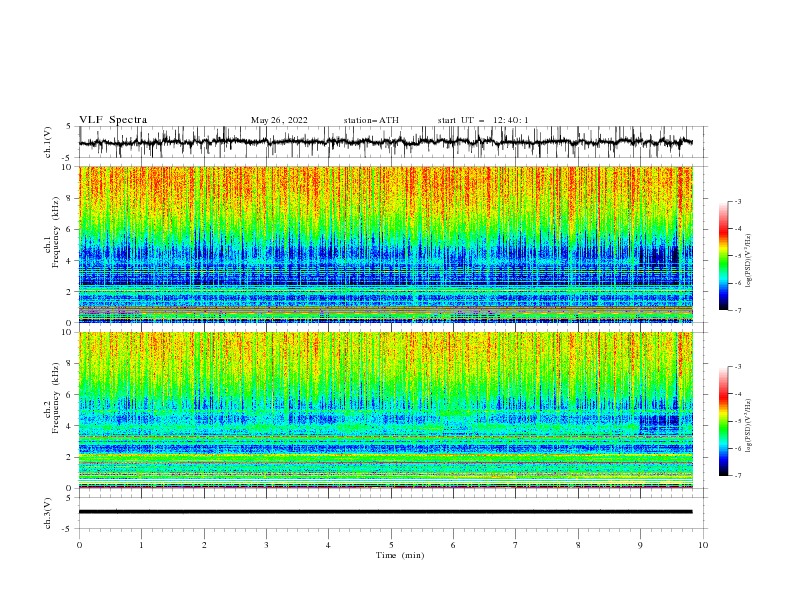The image size is (792, 612).
Task: Click the "8" kHz tick on ch.1 spectrogram
Action: click(69, 198)
